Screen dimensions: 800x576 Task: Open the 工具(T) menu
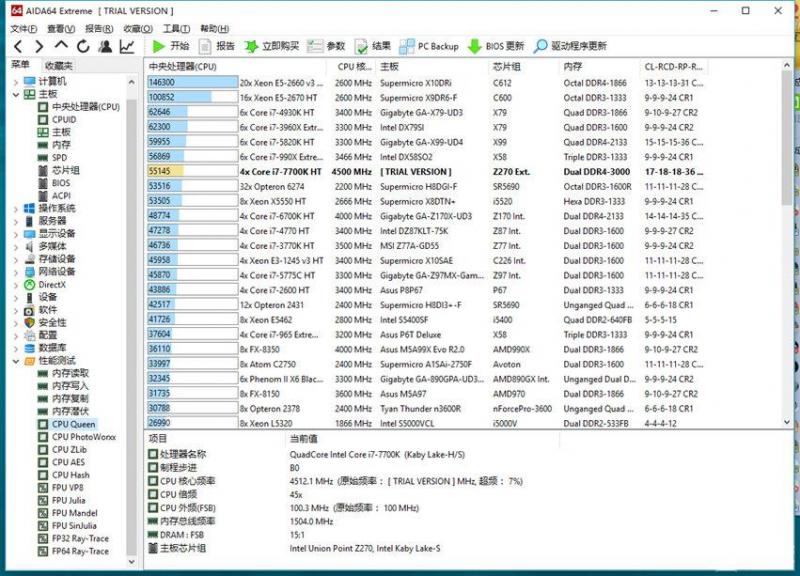(x=177, y=29)
